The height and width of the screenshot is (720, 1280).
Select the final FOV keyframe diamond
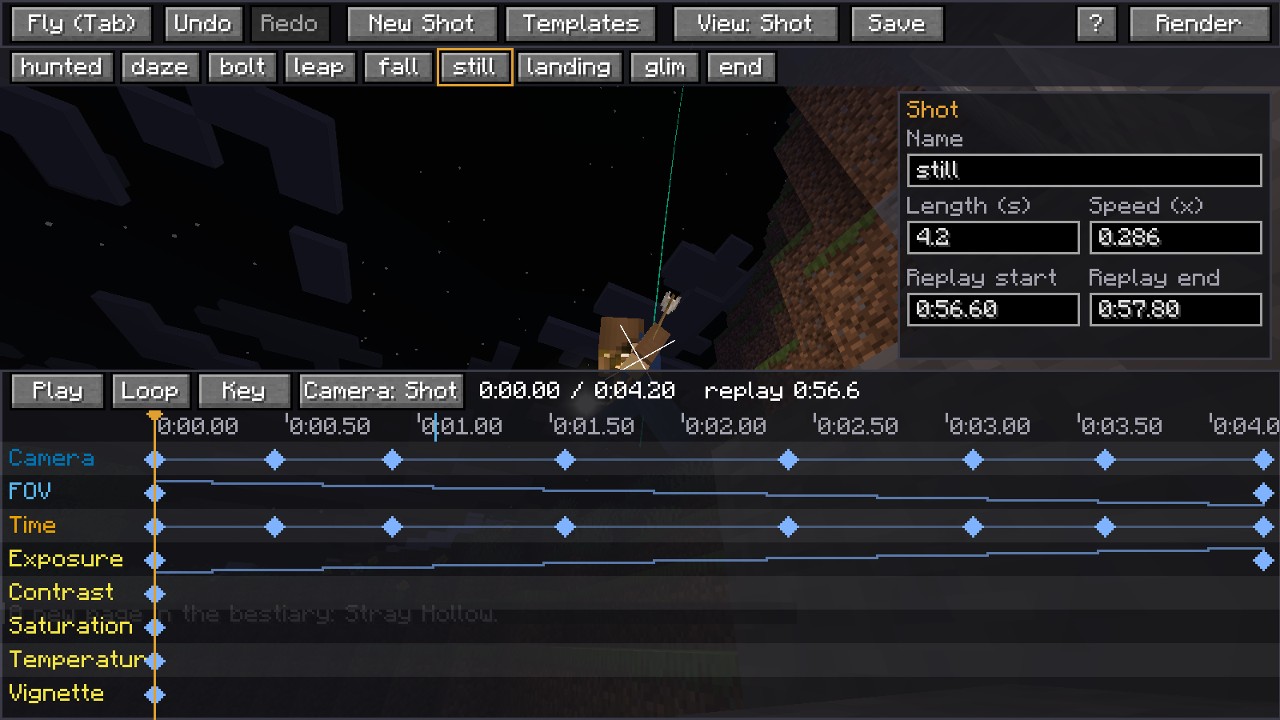click(1264, 494)
